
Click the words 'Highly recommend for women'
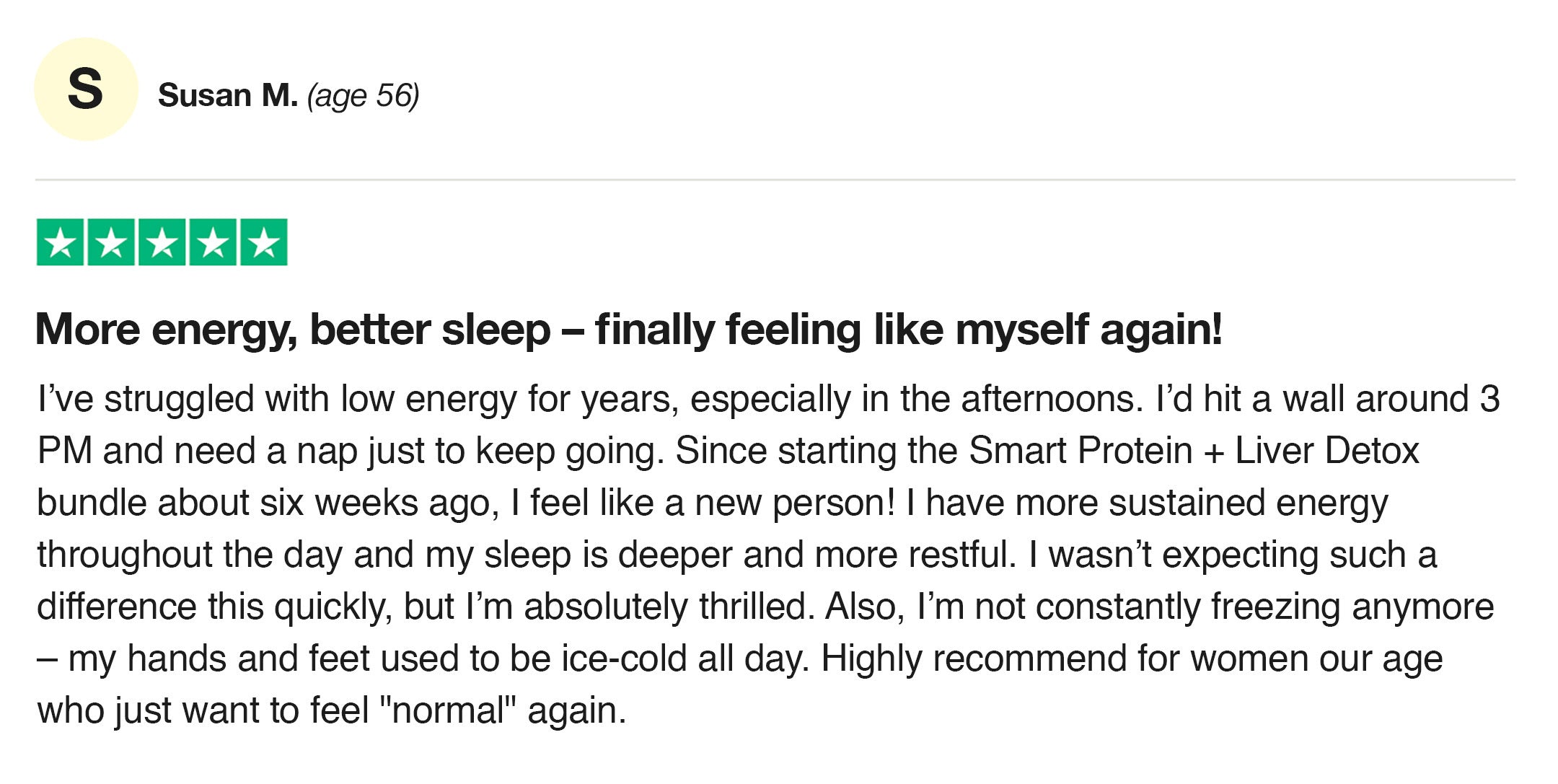click(x=1065, y=659)
